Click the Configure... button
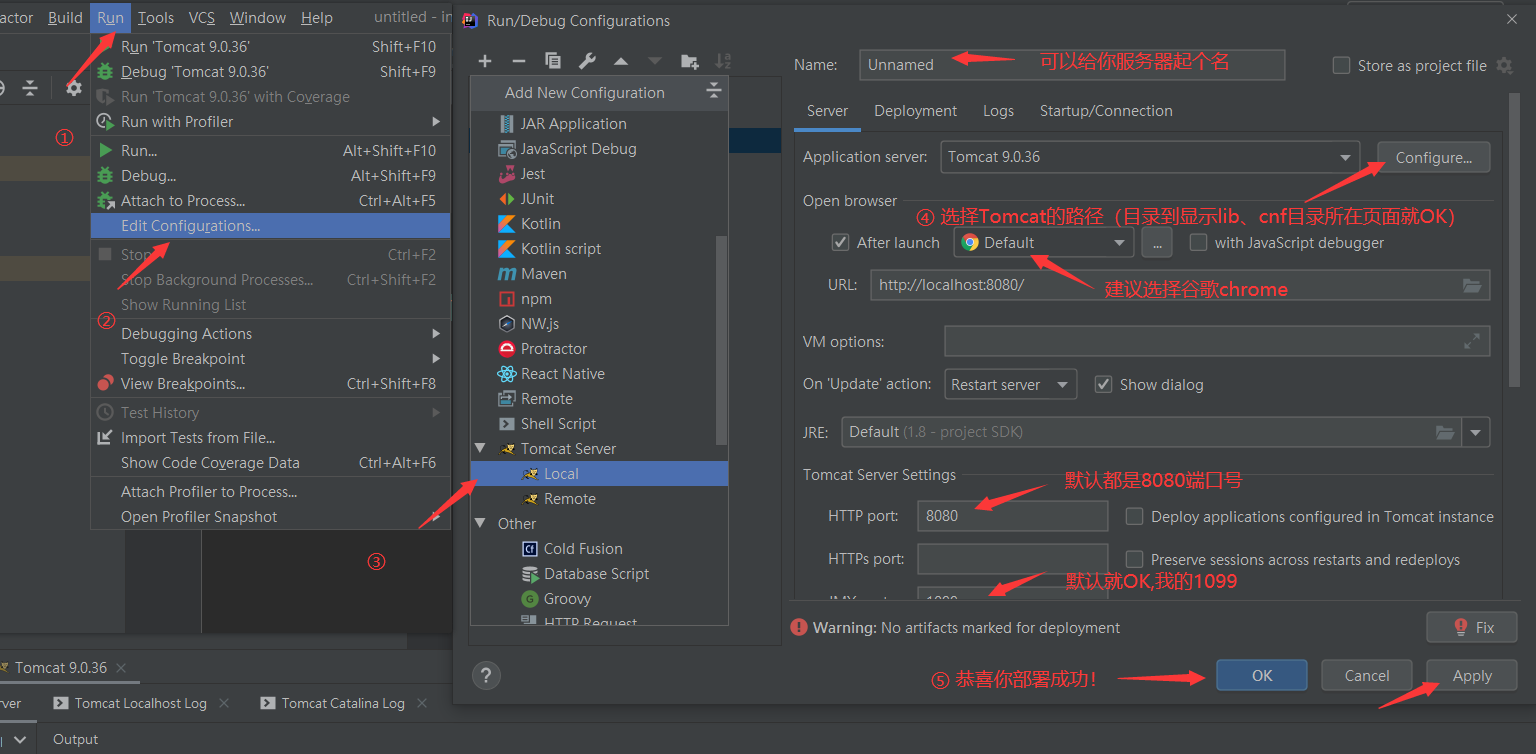The height and width of the screenshot is (754, 1536). (x=1434, y=157)
